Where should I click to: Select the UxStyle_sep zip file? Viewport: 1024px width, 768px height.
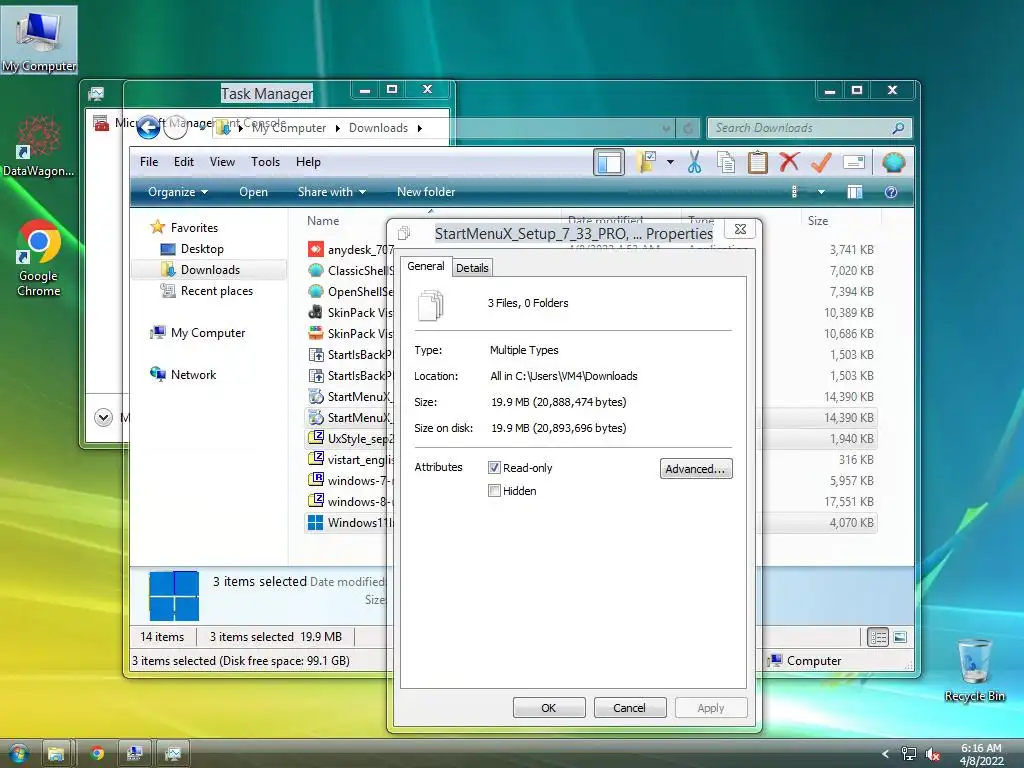coord(351,438)
